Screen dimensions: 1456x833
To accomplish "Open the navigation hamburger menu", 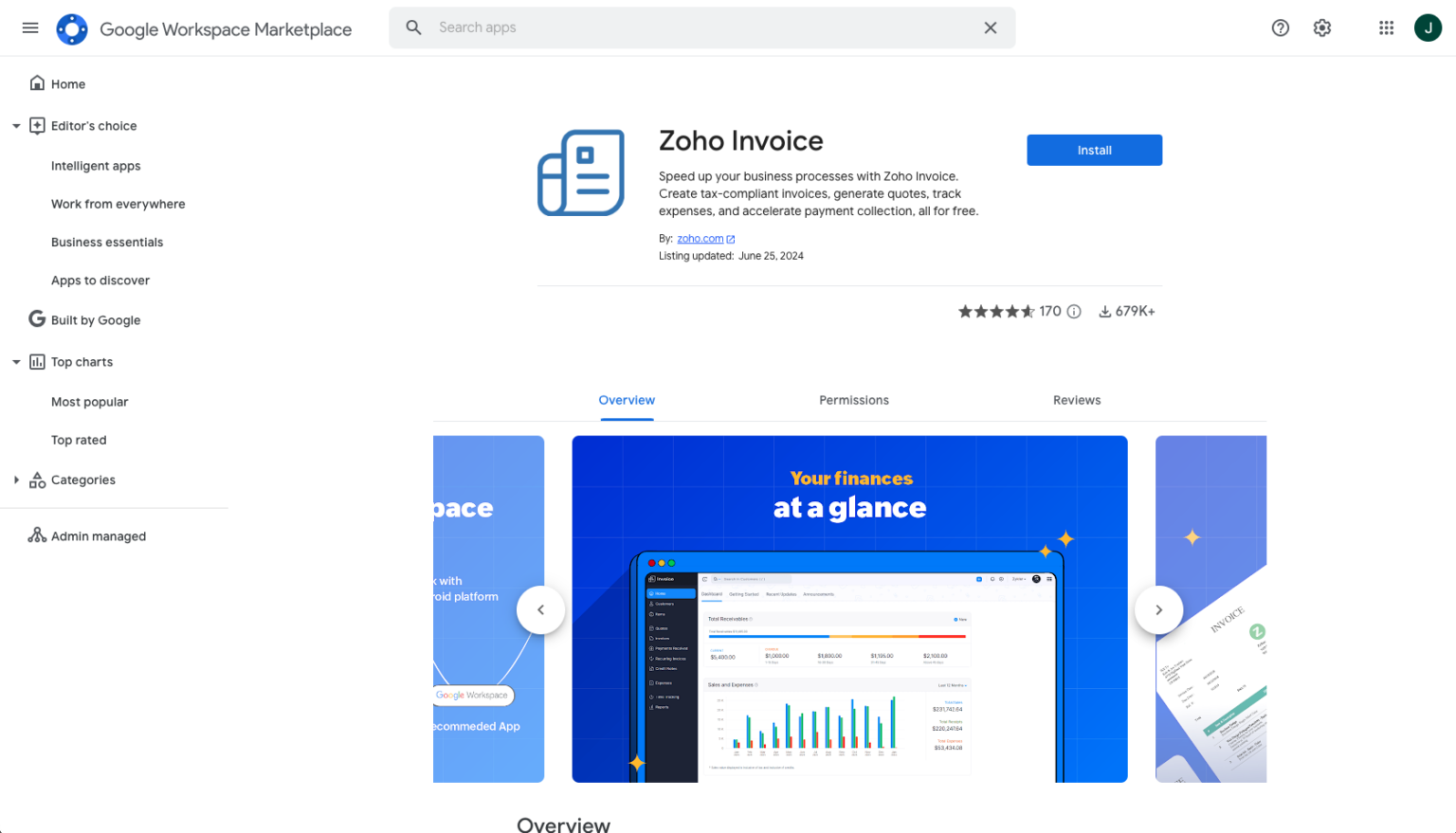I will tap(29, 27).
